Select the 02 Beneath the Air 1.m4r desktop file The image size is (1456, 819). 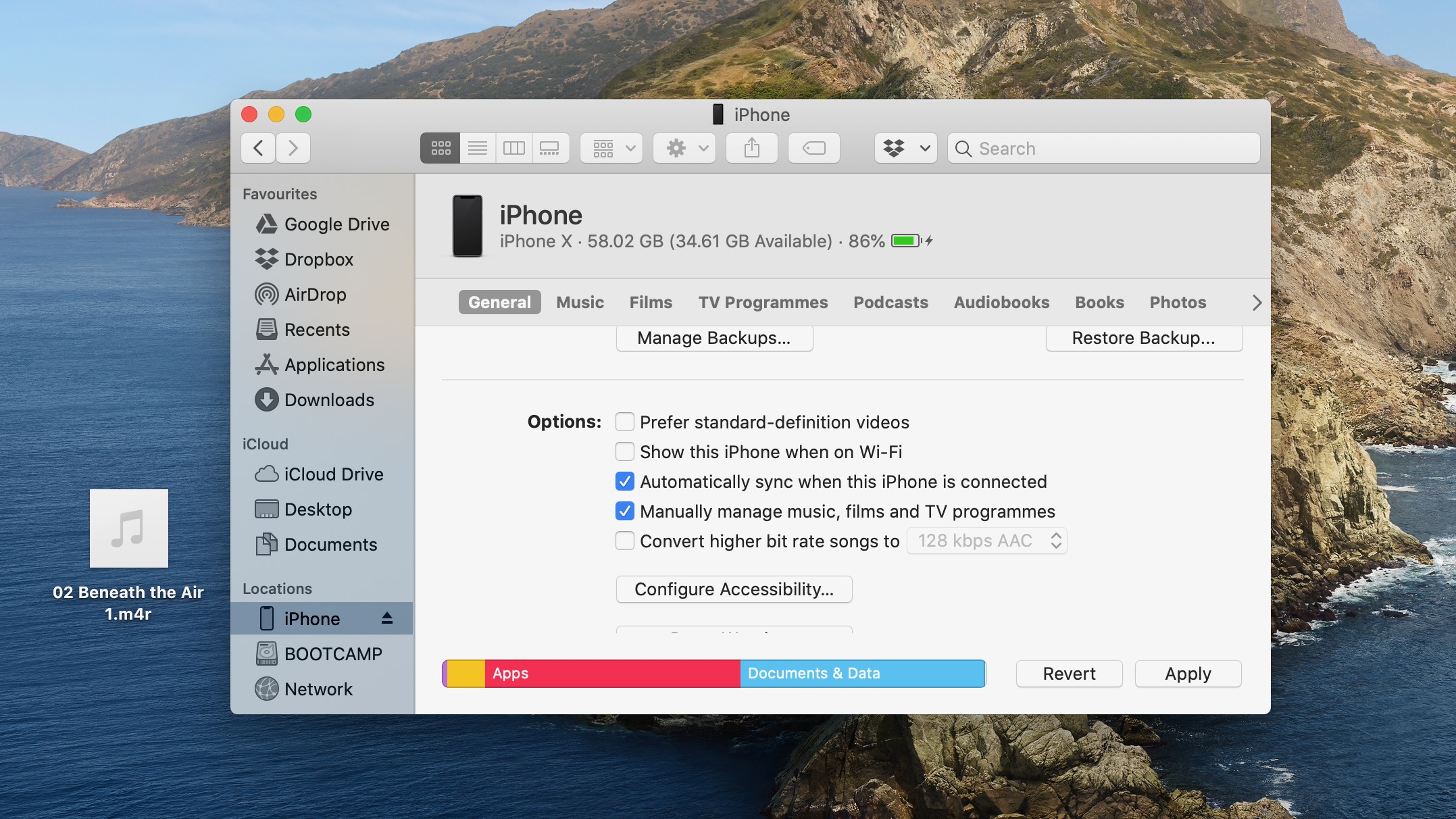pos(128,555)
